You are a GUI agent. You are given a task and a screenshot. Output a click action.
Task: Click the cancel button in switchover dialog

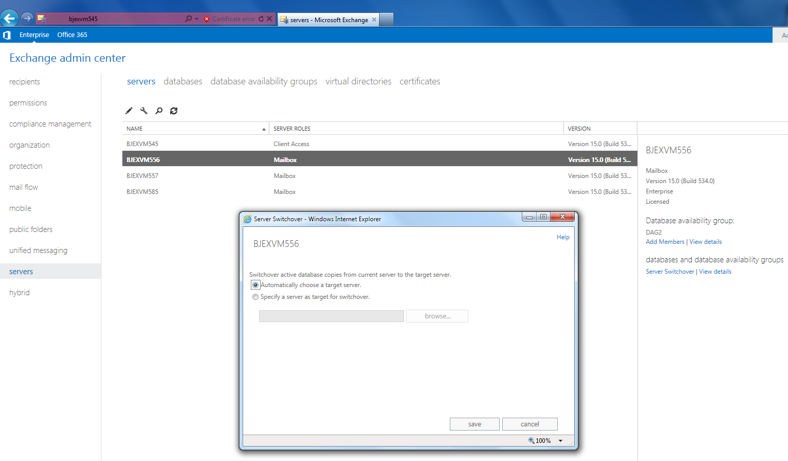tap(530, 424)
